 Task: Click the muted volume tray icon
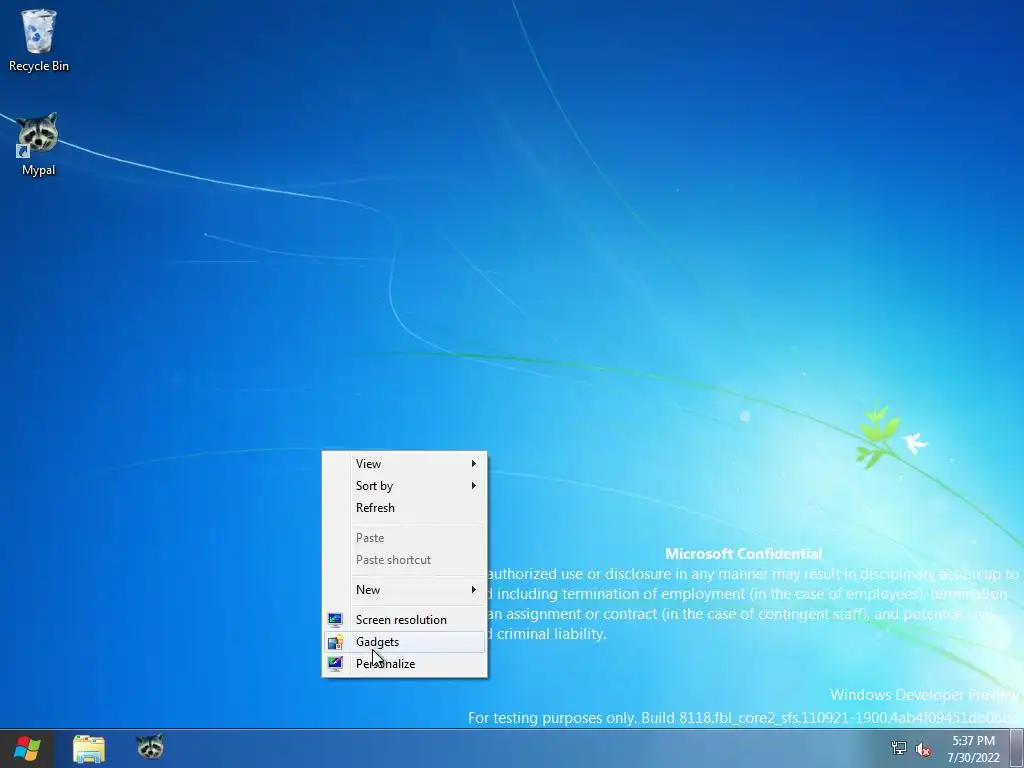[923, 749]
